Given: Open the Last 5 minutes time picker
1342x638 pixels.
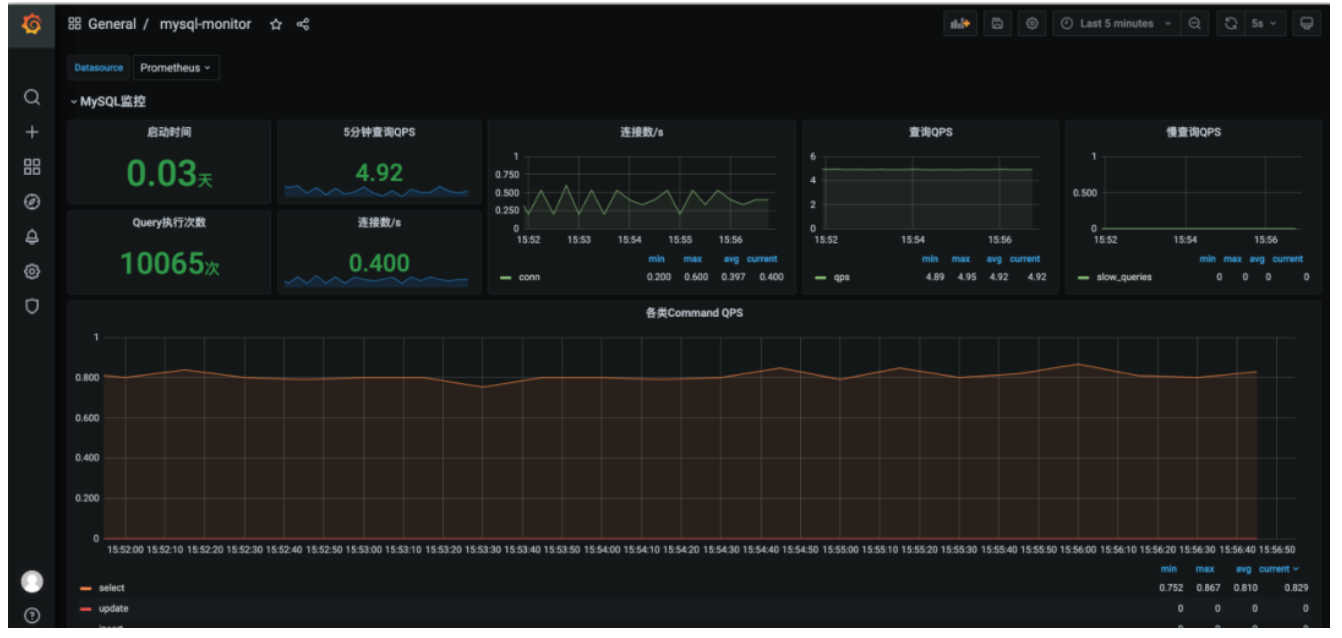Looking at the screenshot, I should [x=1115, y=24].
